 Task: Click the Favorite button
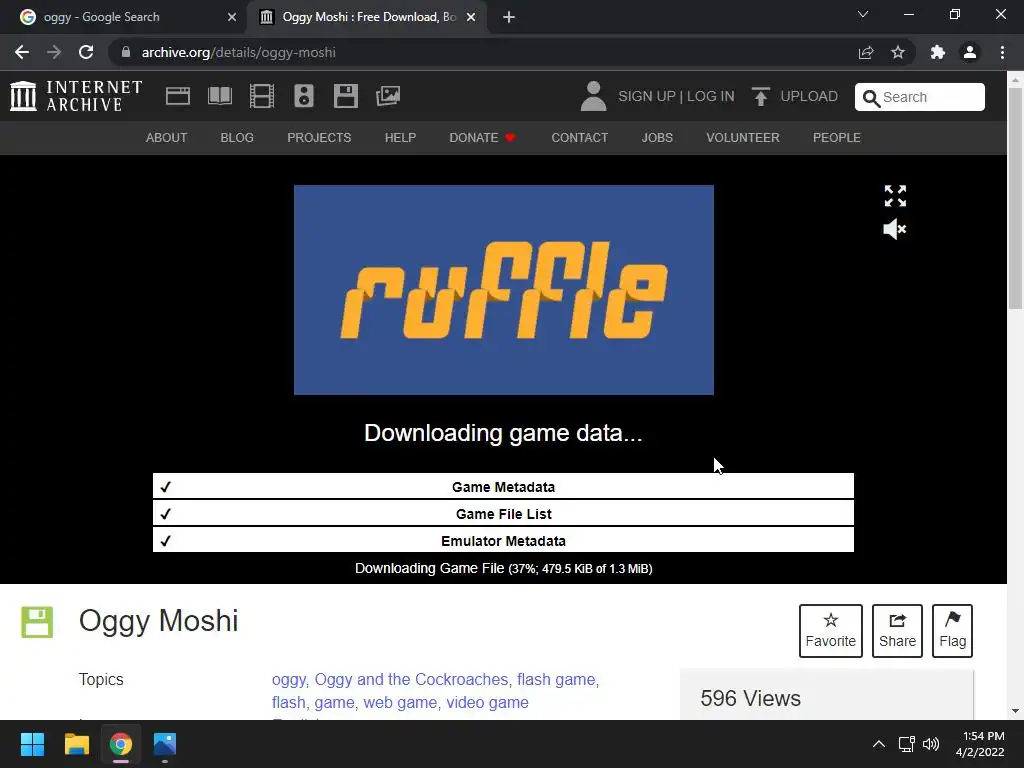point(831,631)
